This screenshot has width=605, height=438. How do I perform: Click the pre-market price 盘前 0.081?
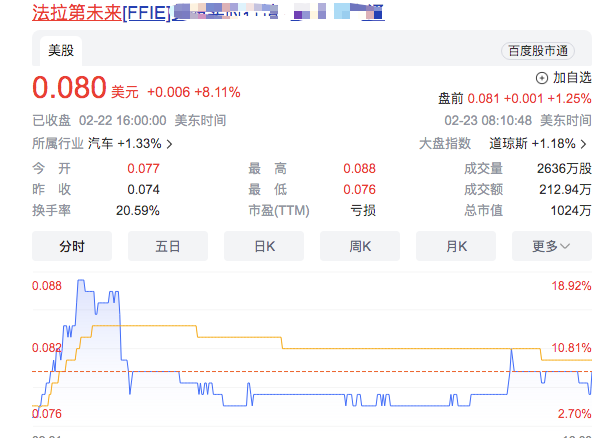pyautogui.click(x=469, y=98)
